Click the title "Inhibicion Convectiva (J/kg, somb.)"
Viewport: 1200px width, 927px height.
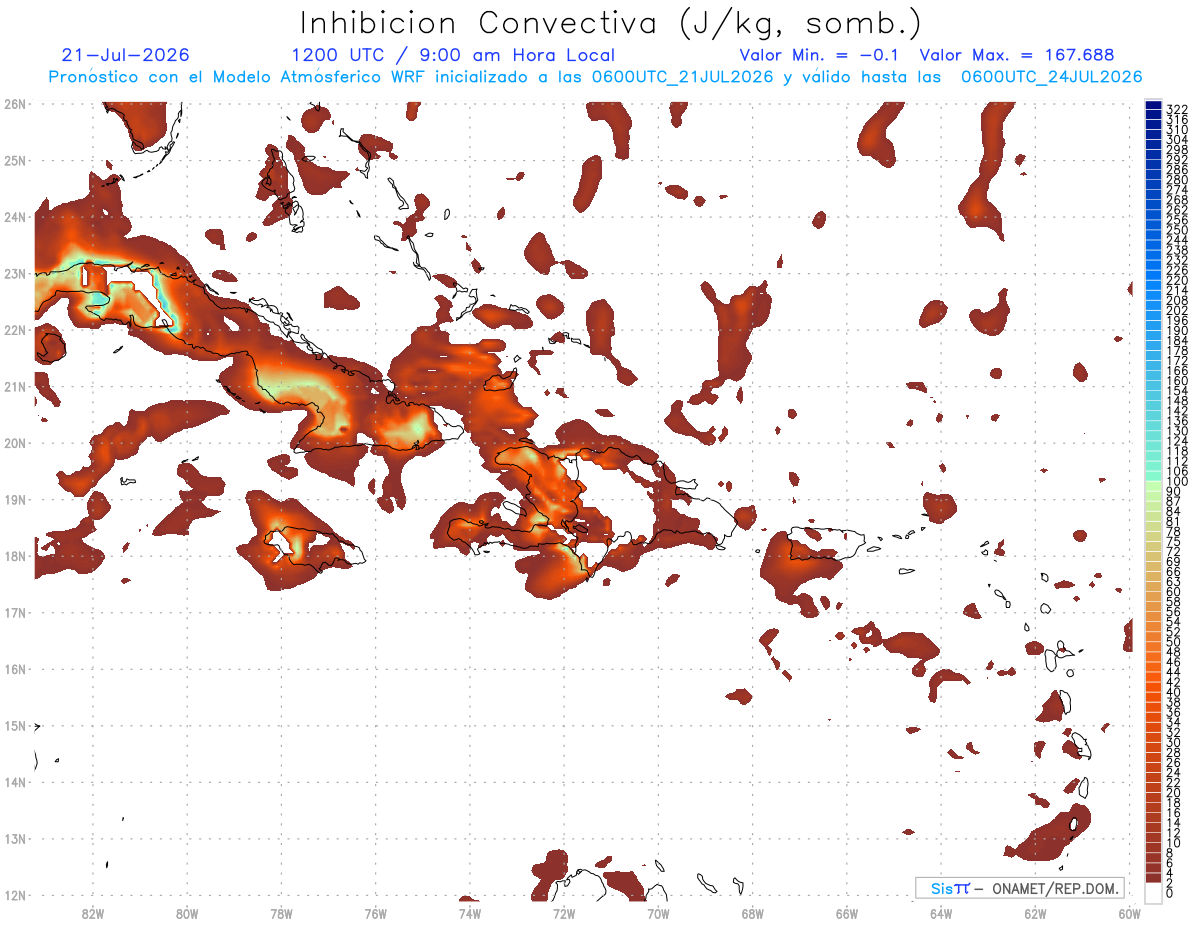611,23
